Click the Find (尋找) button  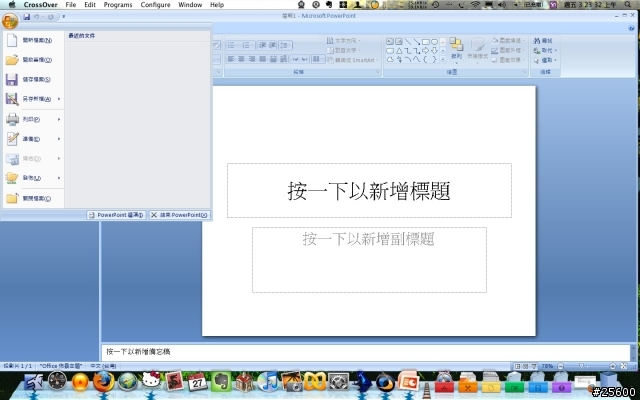tap(543, 40)
